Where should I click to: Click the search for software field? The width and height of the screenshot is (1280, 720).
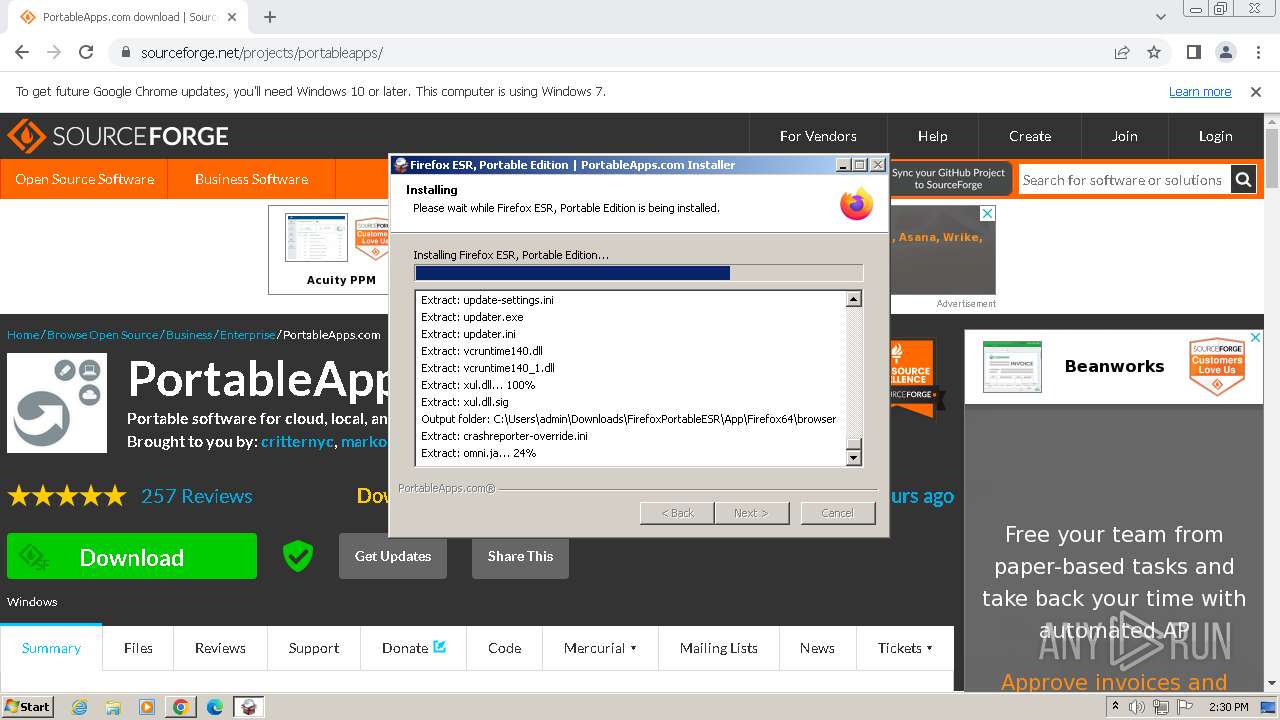(x=1124, y=180)
